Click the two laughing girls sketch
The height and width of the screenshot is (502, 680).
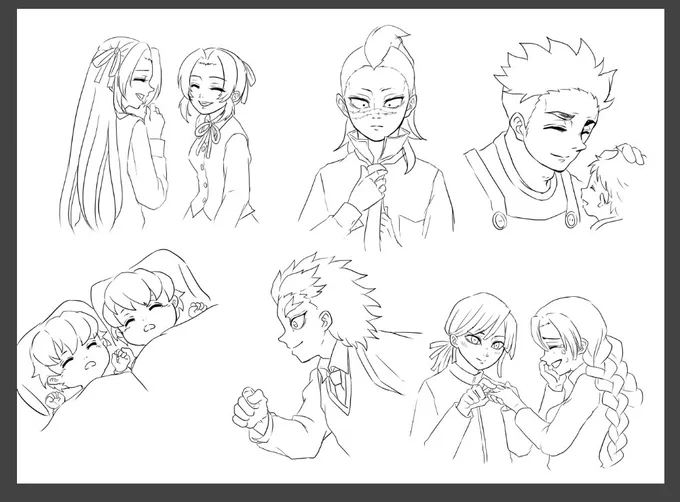tap(158, 134)
